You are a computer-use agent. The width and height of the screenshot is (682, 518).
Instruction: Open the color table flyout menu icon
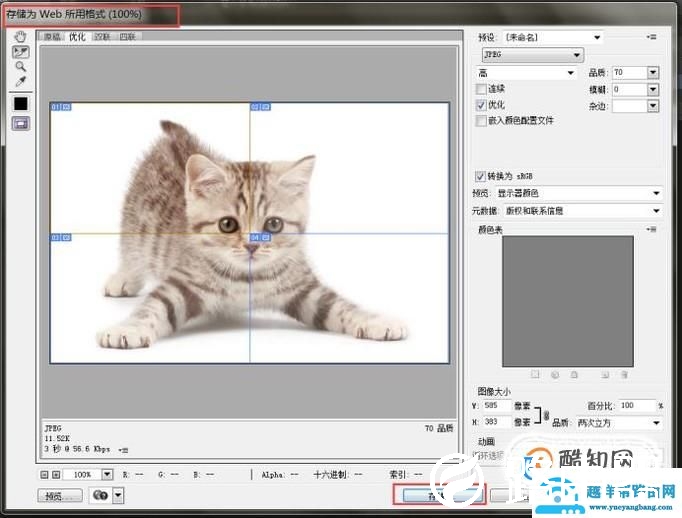[x=651, y=229]
